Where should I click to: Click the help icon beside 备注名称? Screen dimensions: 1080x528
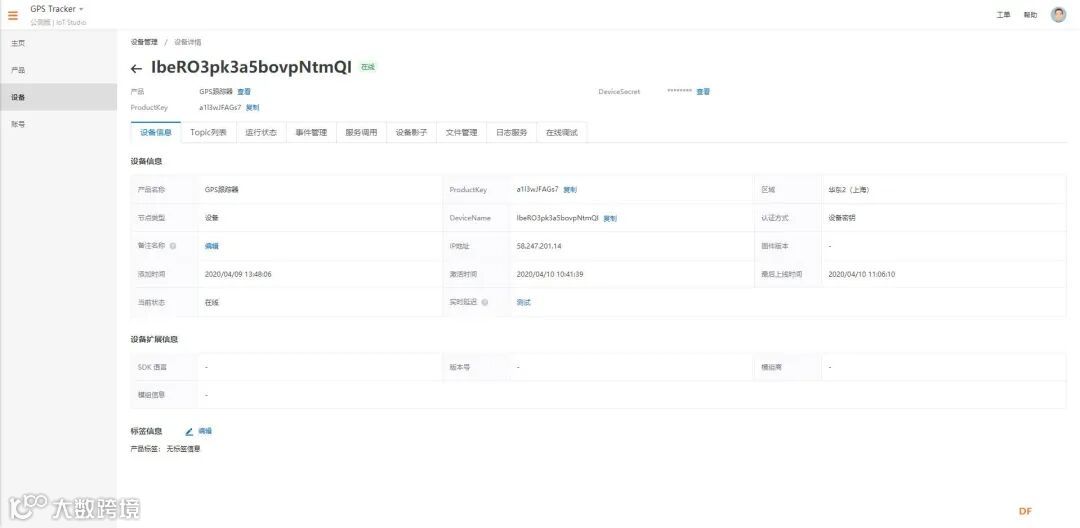(172, 246)
